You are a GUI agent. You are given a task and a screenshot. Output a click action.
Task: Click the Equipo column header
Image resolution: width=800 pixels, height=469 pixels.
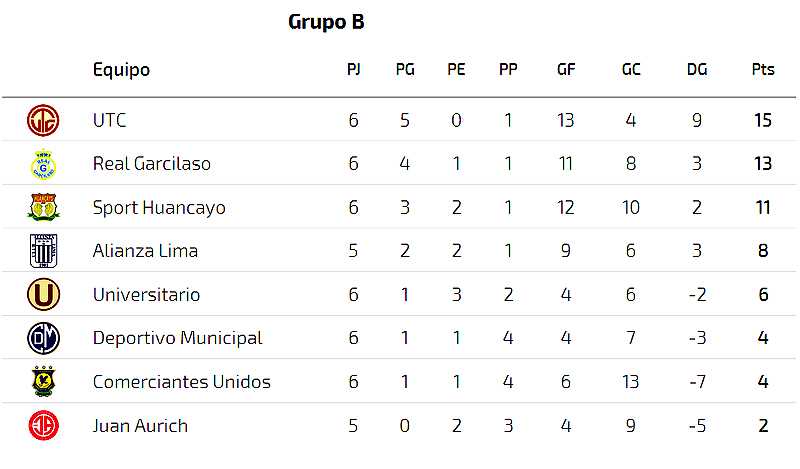click(x=121, y=70)
